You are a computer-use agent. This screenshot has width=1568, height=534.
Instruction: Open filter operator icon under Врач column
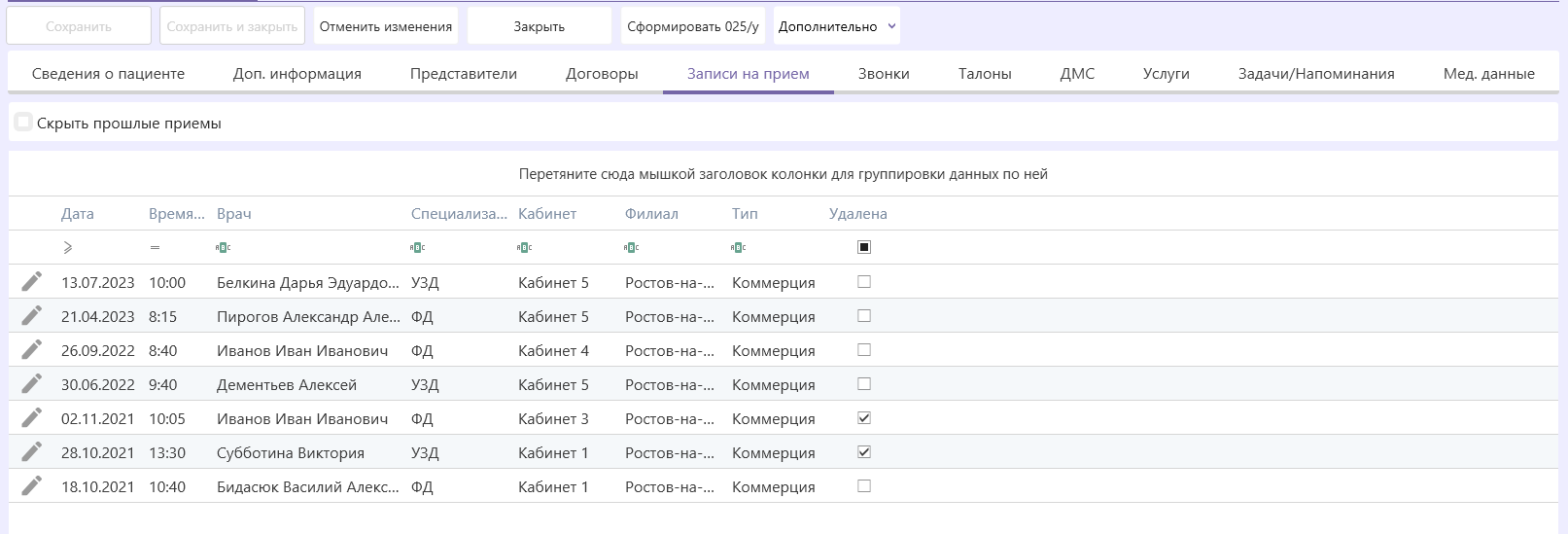click(x=224, y=247)
